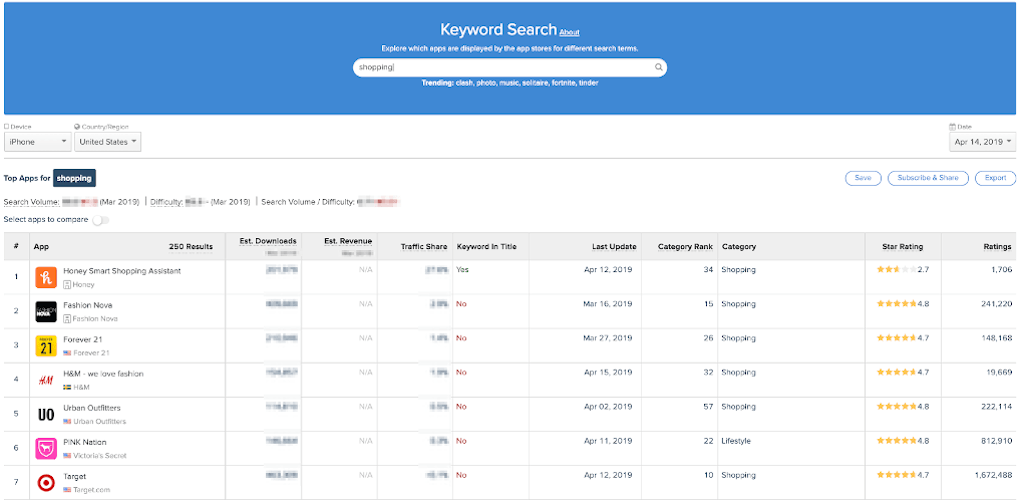The width and height of the screenshot is (1024, 500).
Task: Click the Mar 16, 2019 update date
Action: pyautogui.click(x=607, y=304)
